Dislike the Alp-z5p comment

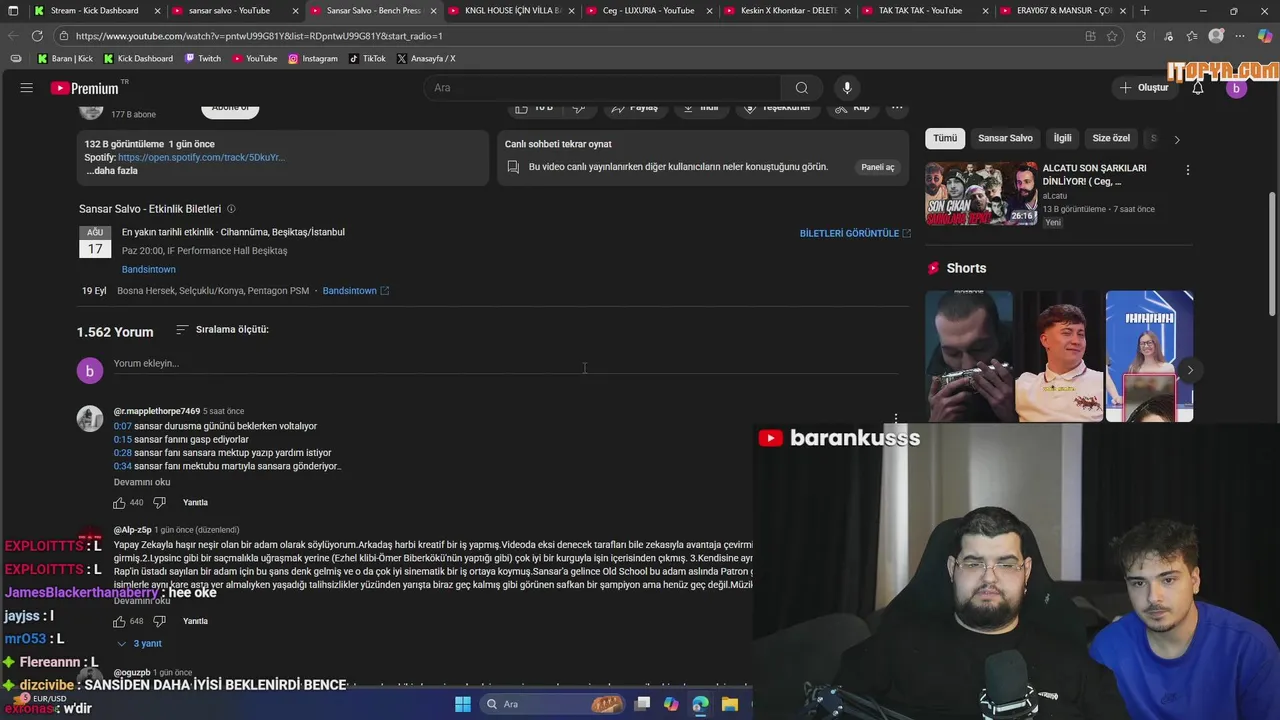(159, 621)
